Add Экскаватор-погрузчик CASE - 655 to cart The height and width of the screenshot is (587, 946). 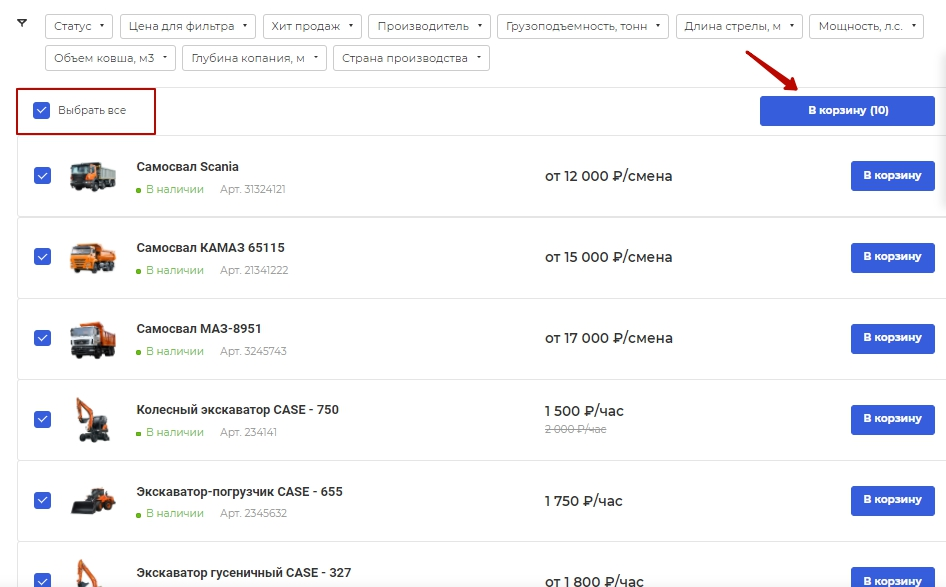[892, 500]
